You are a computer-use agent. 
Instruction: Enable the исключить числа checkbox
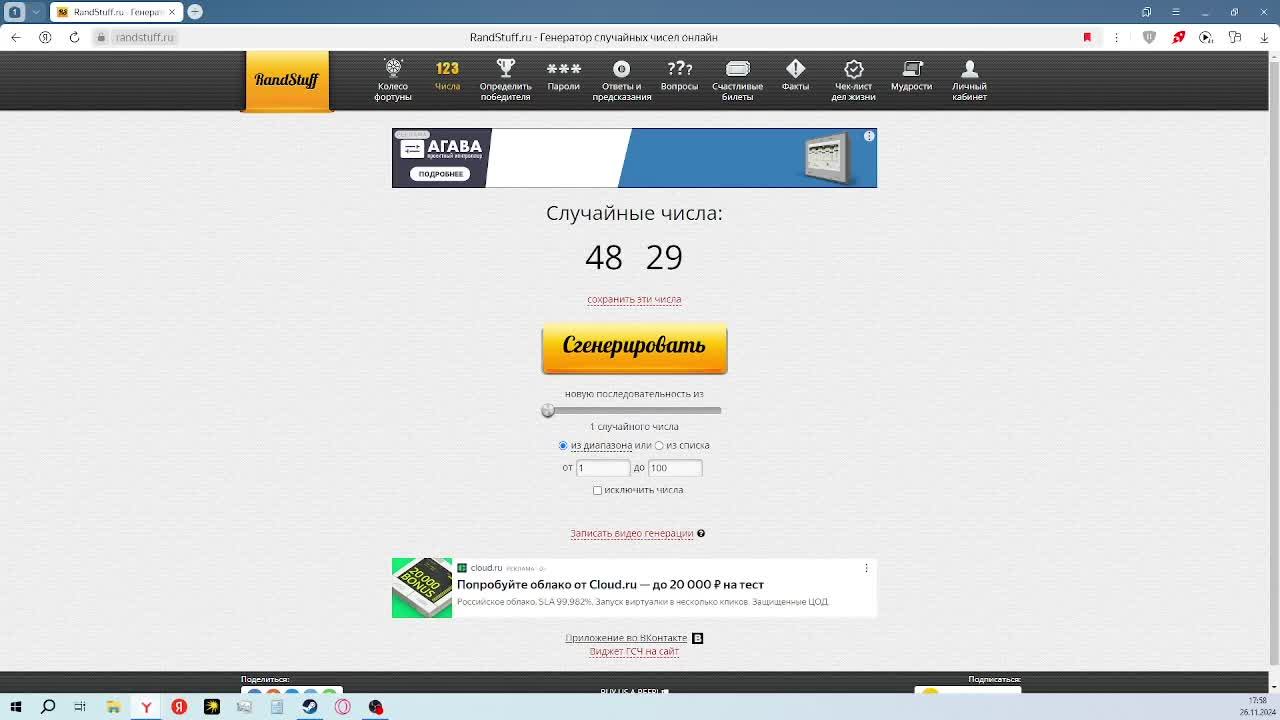coord(597,490)
